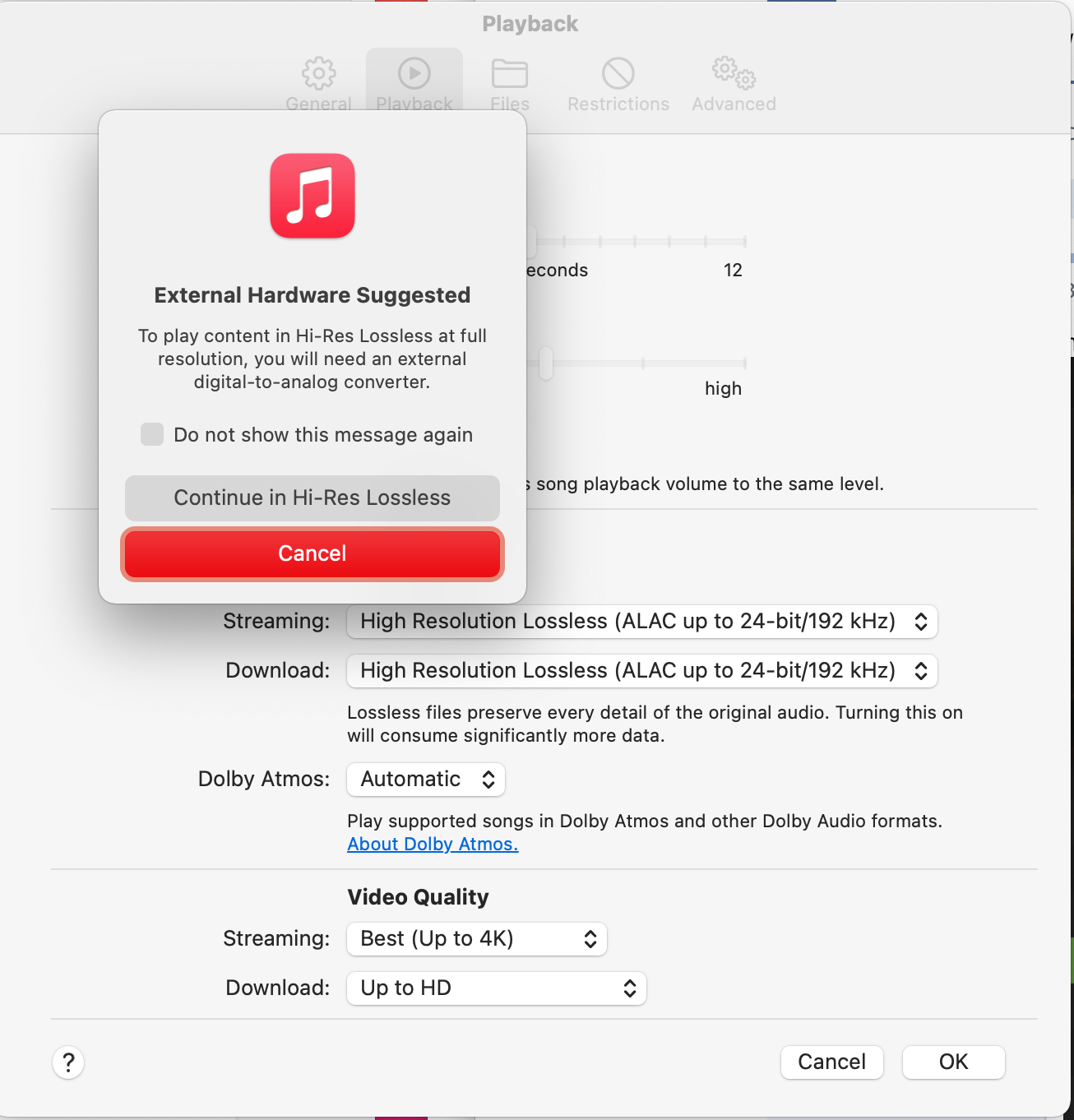Click the Playback window title
This screenshot has height=1120, width=1074.
tap(530, 24)
